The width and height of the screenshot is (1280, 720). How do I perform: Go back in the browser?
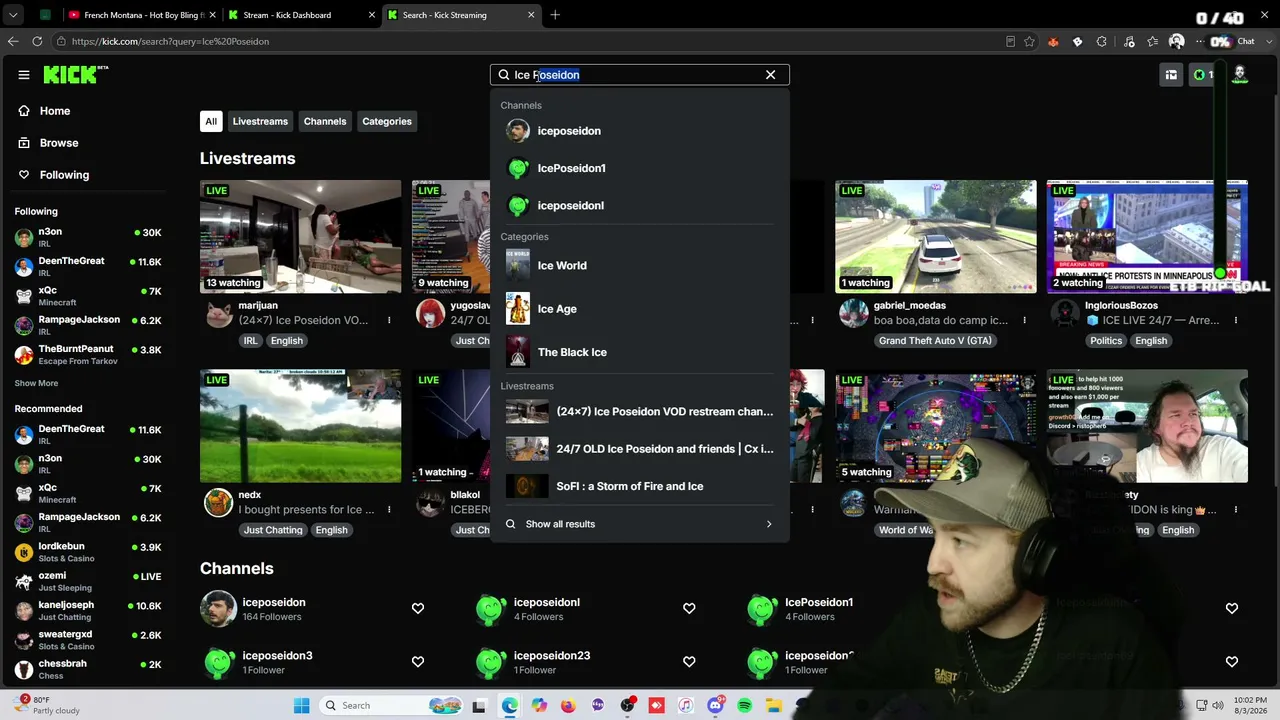13,41
